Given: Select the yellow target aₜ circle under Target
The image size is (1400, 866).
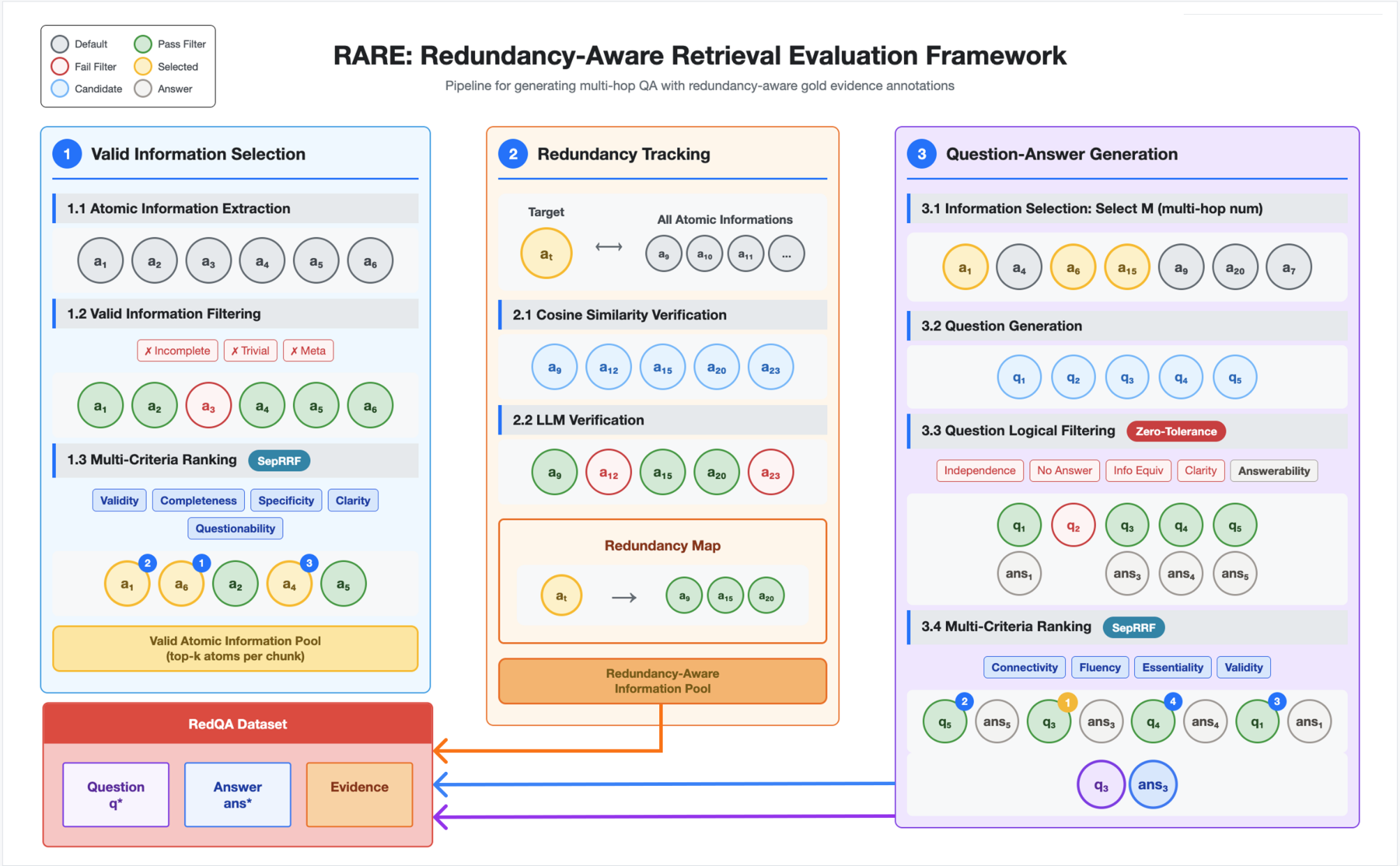Looking at the screenshot, I should [546, 253].
